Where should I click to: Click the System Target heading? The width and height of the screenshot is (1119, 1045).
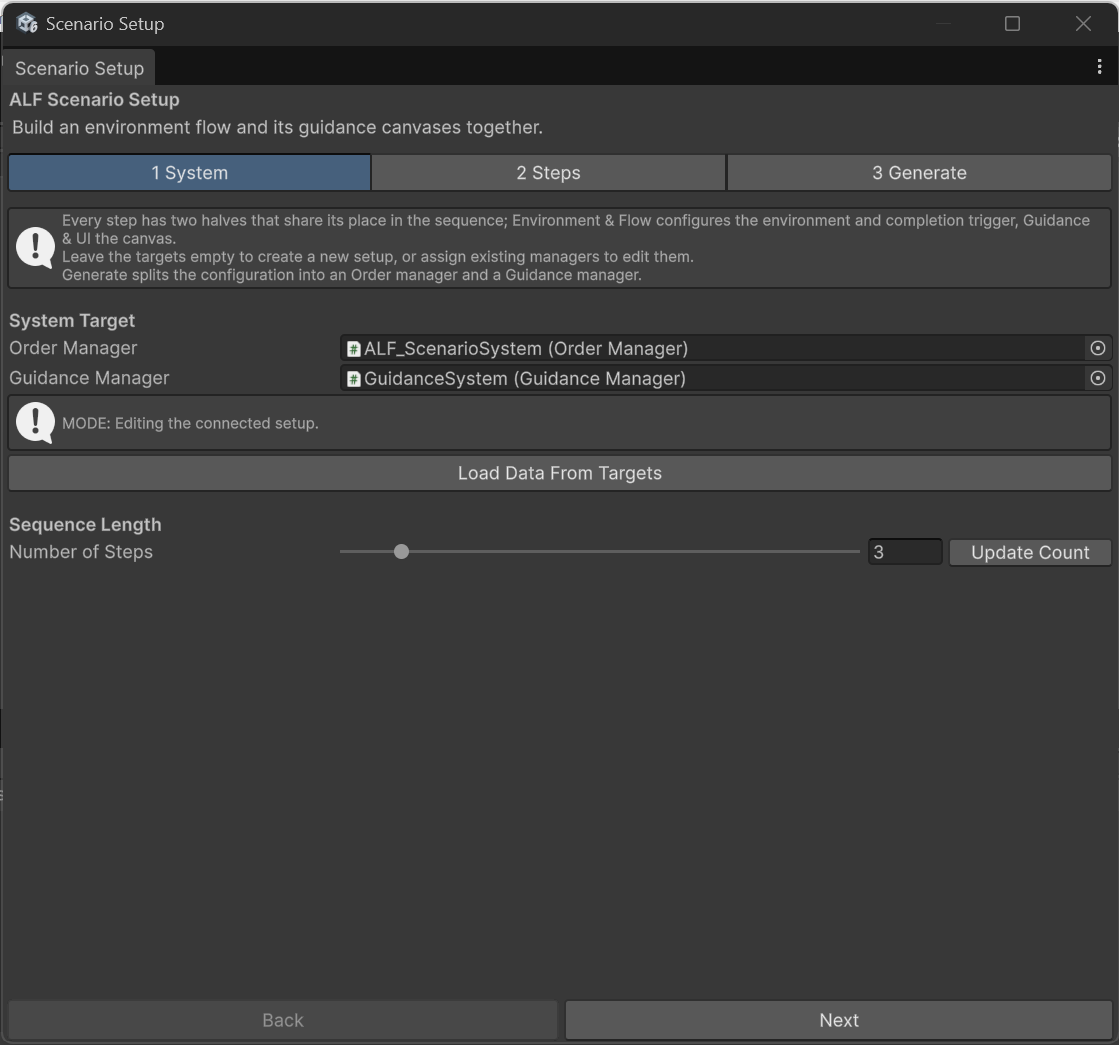click(72, 321)
